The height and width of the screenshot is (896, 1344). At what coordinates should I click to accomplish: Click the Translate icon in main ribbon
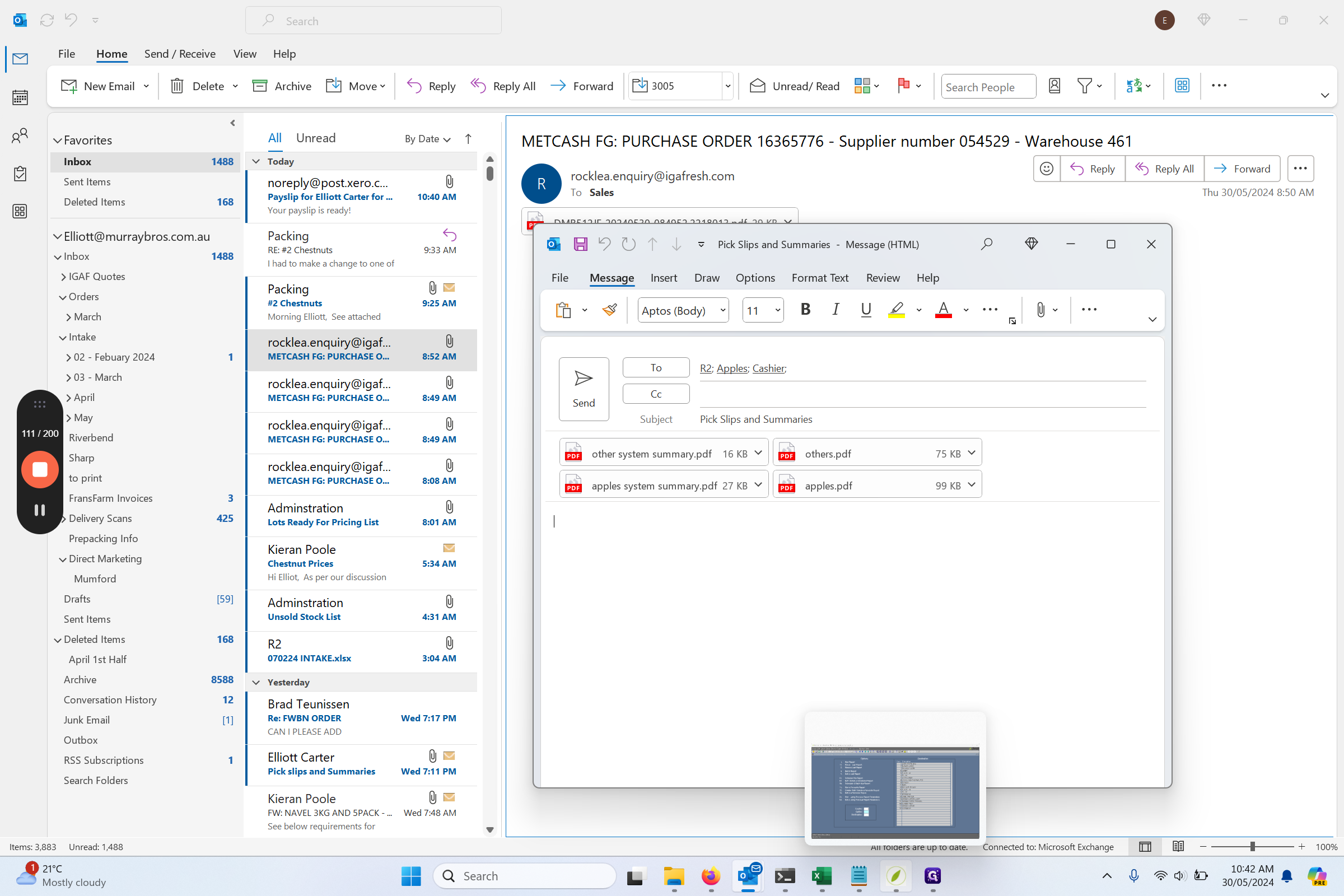tap(1133, 86)
